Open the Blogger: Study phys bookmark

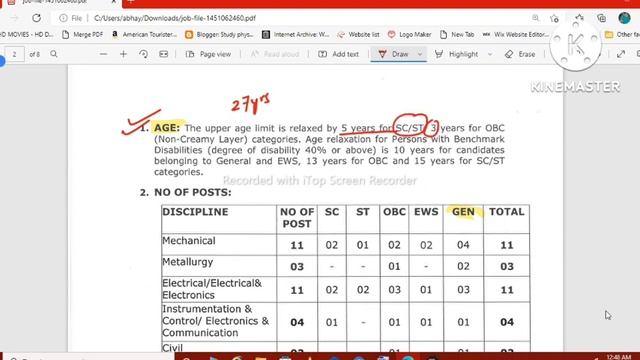point(219,35)
